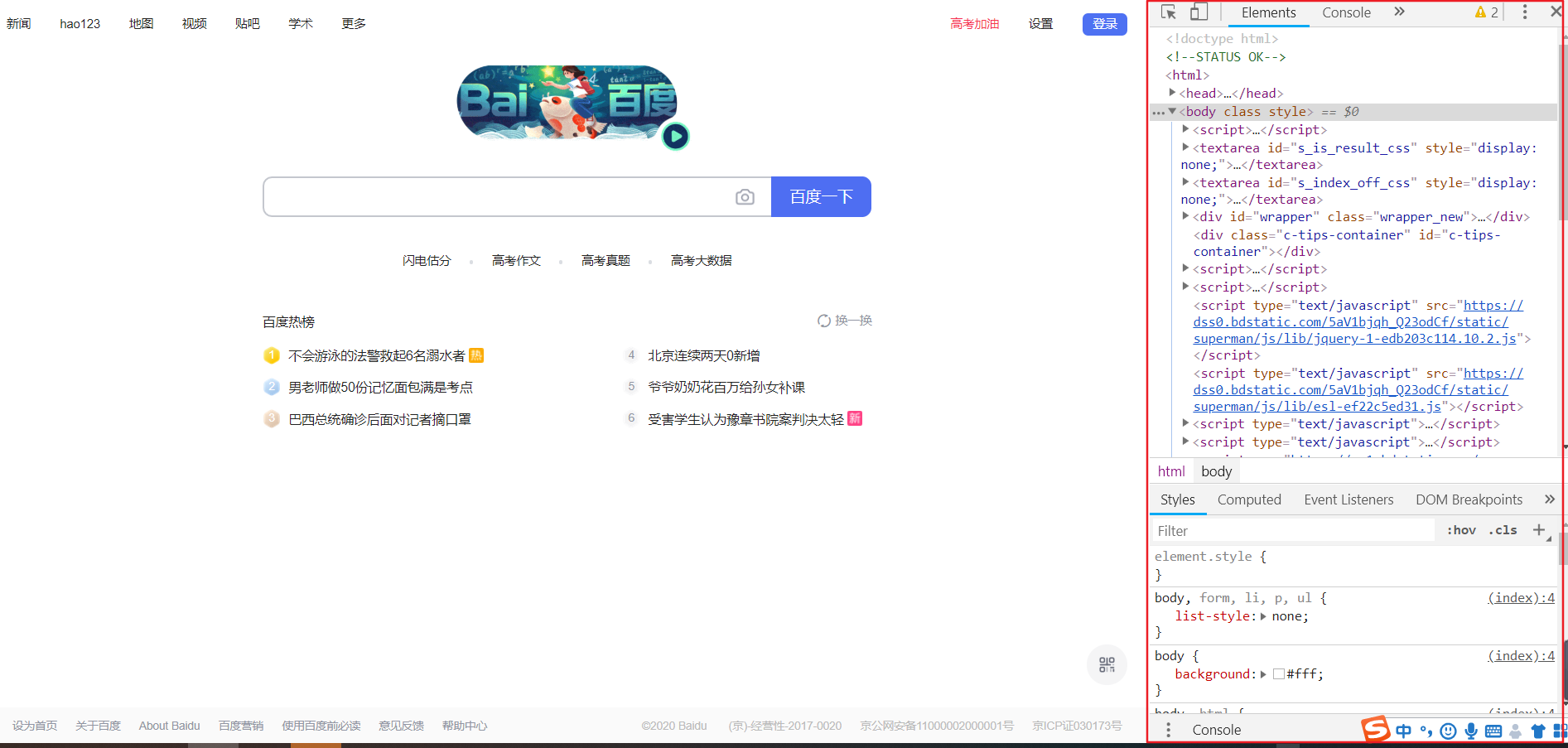This screenshot has height=748, width=1568.
Task: Open the hao123 navigation link
Action: 80,24
